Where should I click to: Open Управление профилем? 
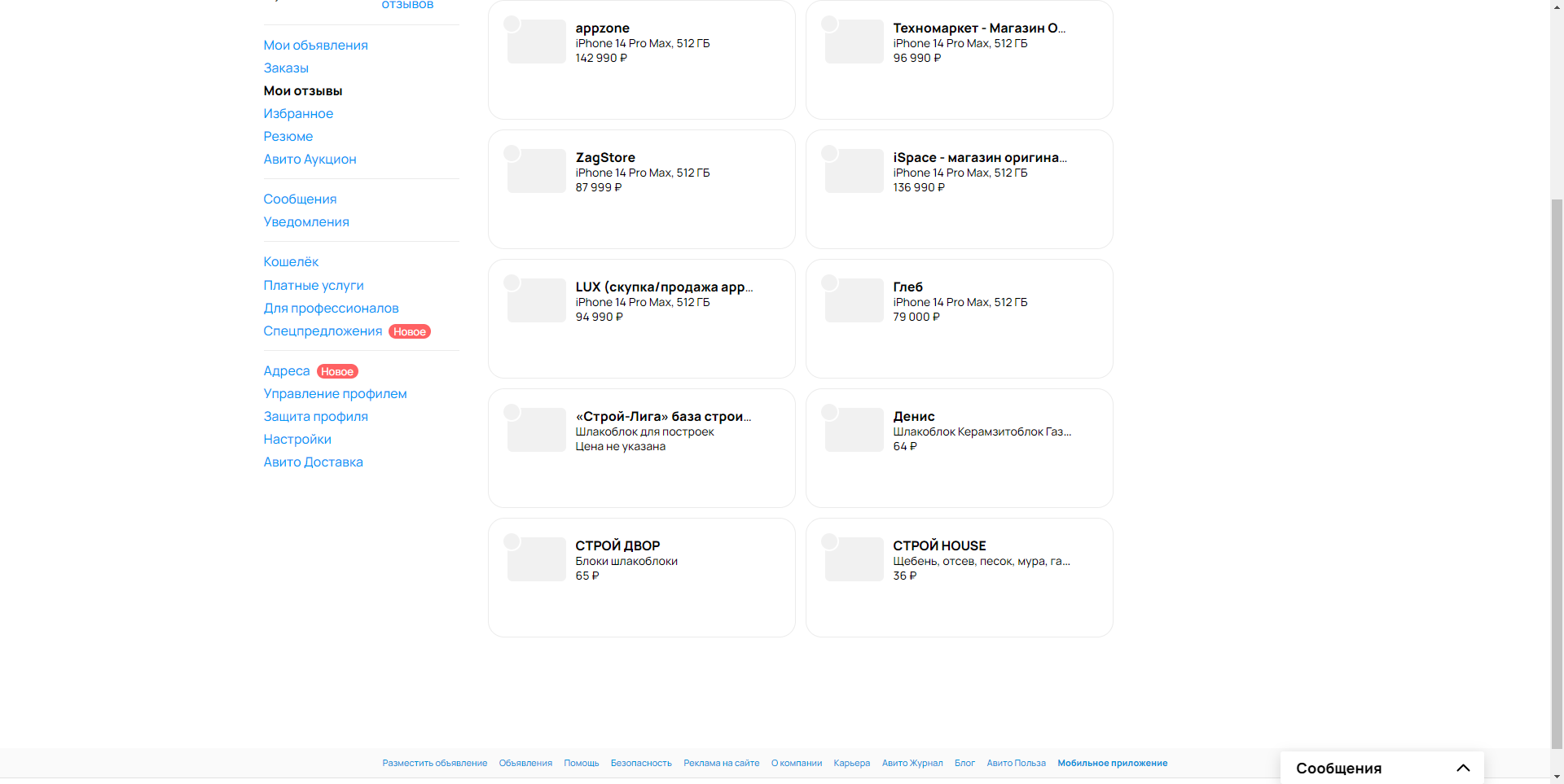click(x=335, y=393)
